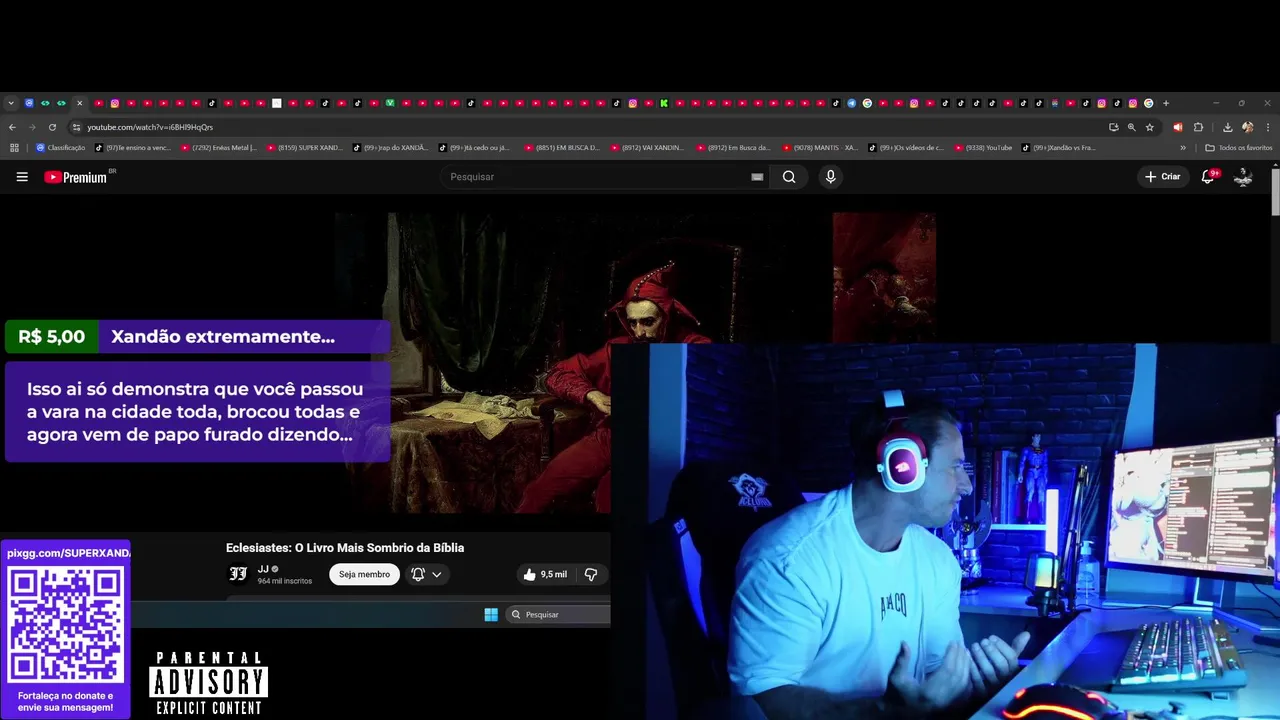Open a new browser tab with plus
Viewport: 1280px width, 720px height.
point(1166,103)
